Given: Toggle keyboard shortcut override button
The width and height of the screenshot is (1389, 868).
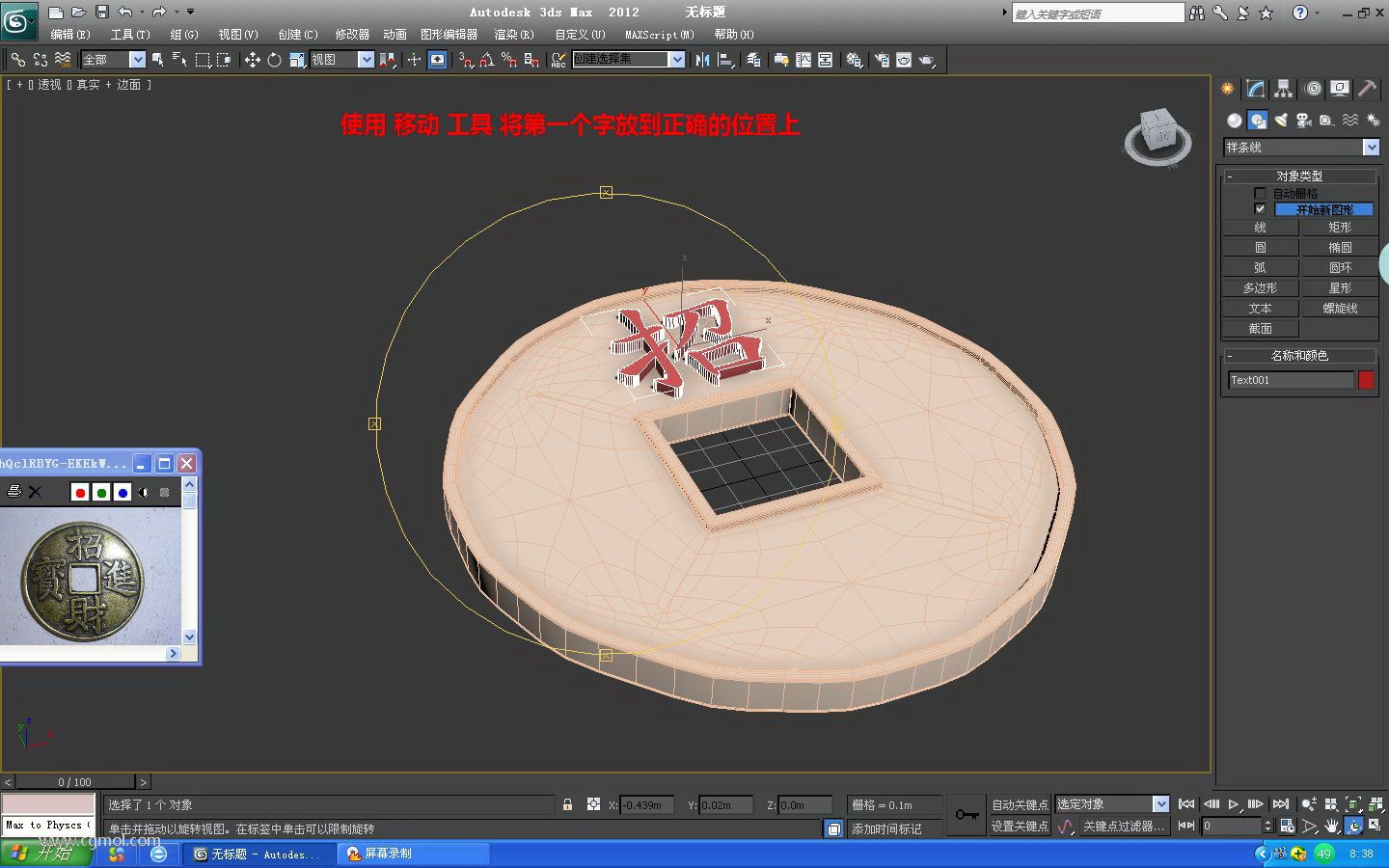Looking at the screenshot, I should point(438,60).
